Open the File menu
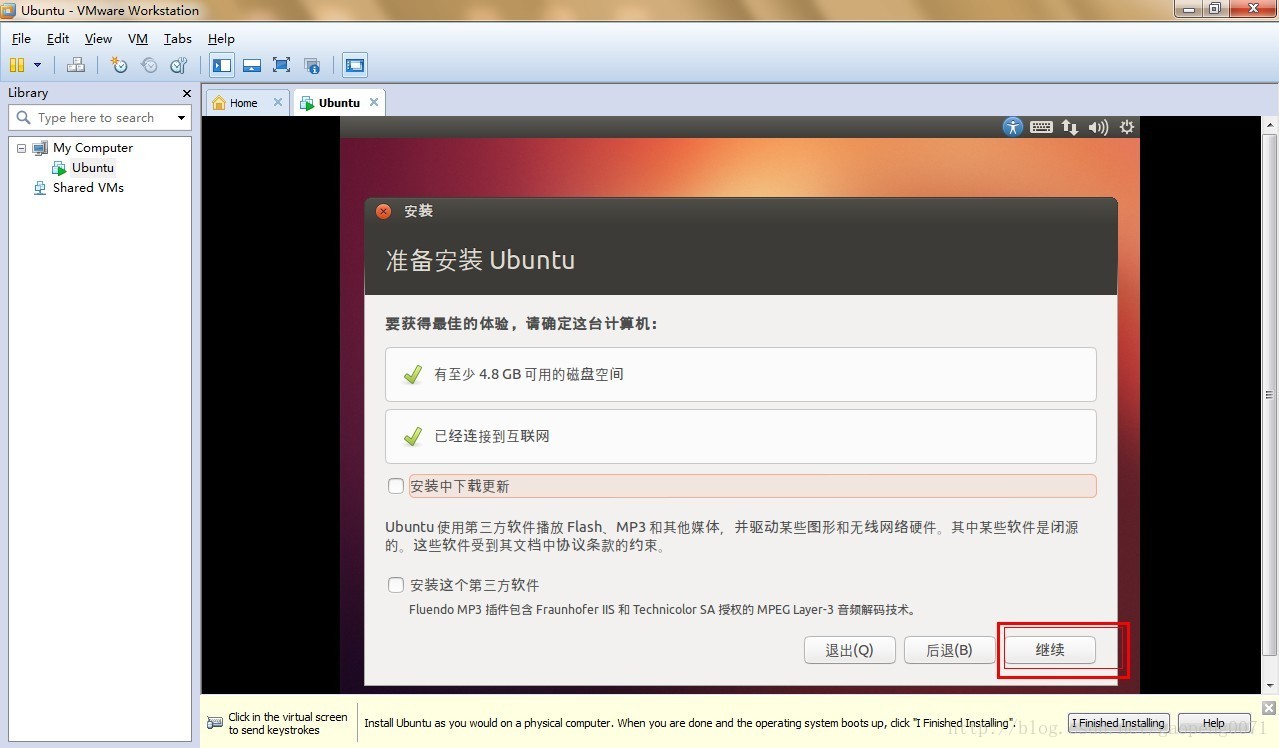Viewport: 1279px width, 748px height. point(21,38)
